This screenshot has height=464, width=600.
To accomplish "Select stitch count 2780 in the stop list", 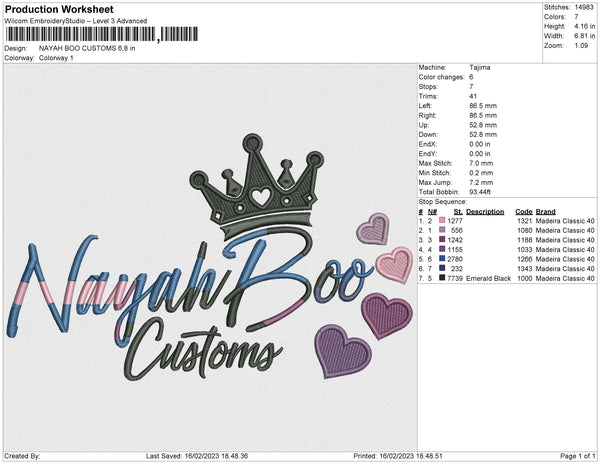I will pyautogui.click(x=455, y=259).
